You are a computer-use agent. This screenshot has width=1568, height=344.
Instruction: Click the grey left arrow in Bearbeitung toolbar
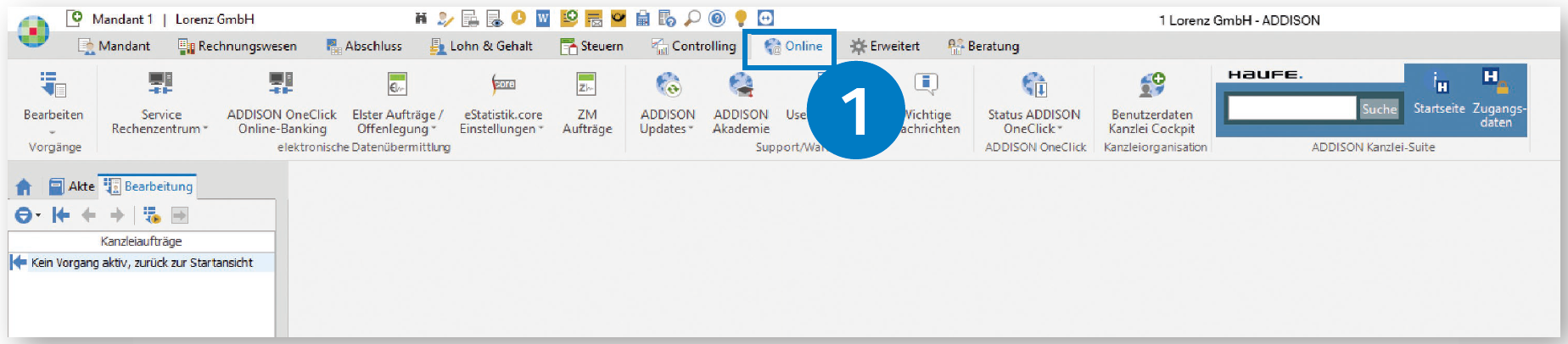(88, 215)
